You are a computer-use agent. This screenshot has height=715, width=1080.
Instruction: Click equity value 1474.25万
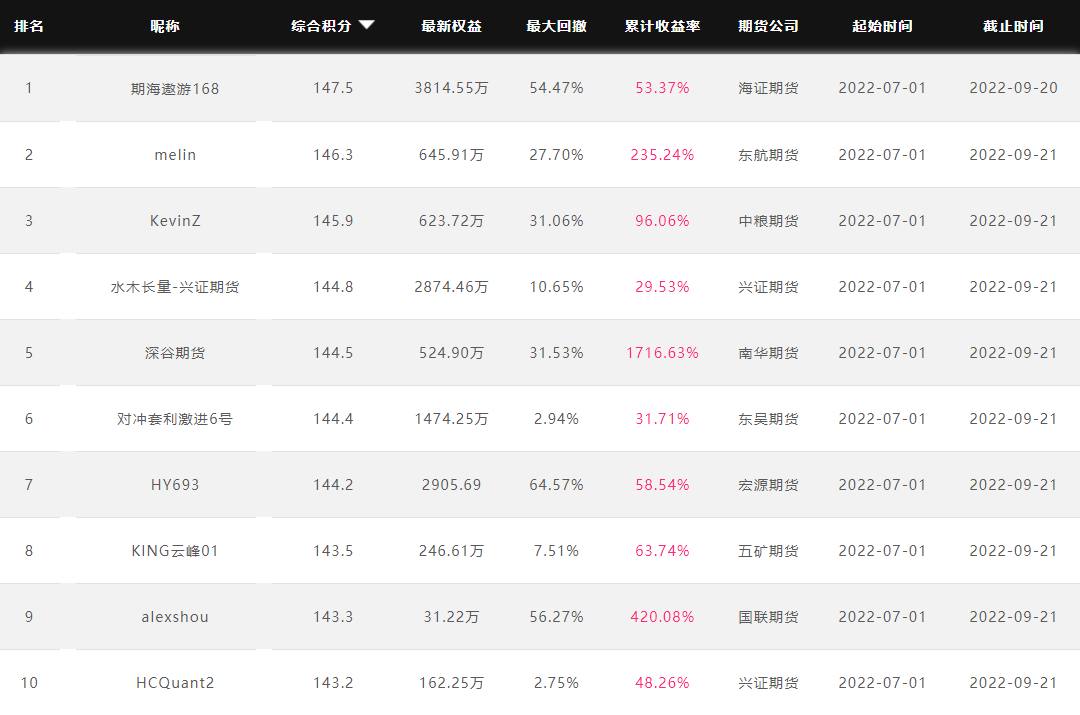[x=452, y=419]
